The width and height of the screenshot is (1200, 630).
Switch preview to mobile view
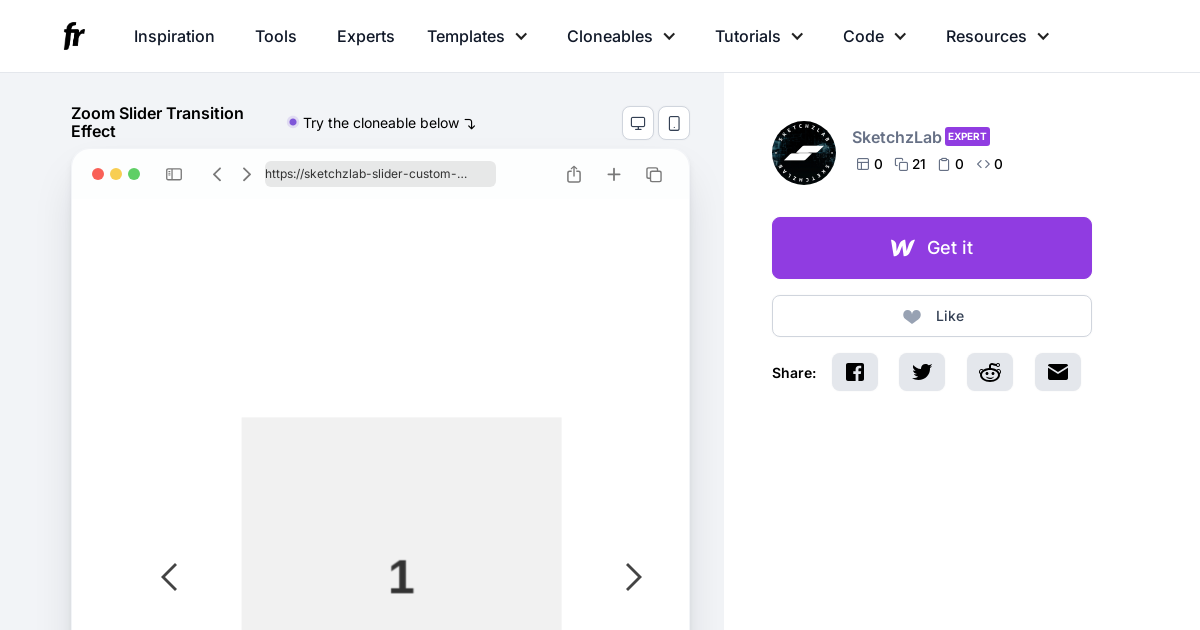click(674, 123)
